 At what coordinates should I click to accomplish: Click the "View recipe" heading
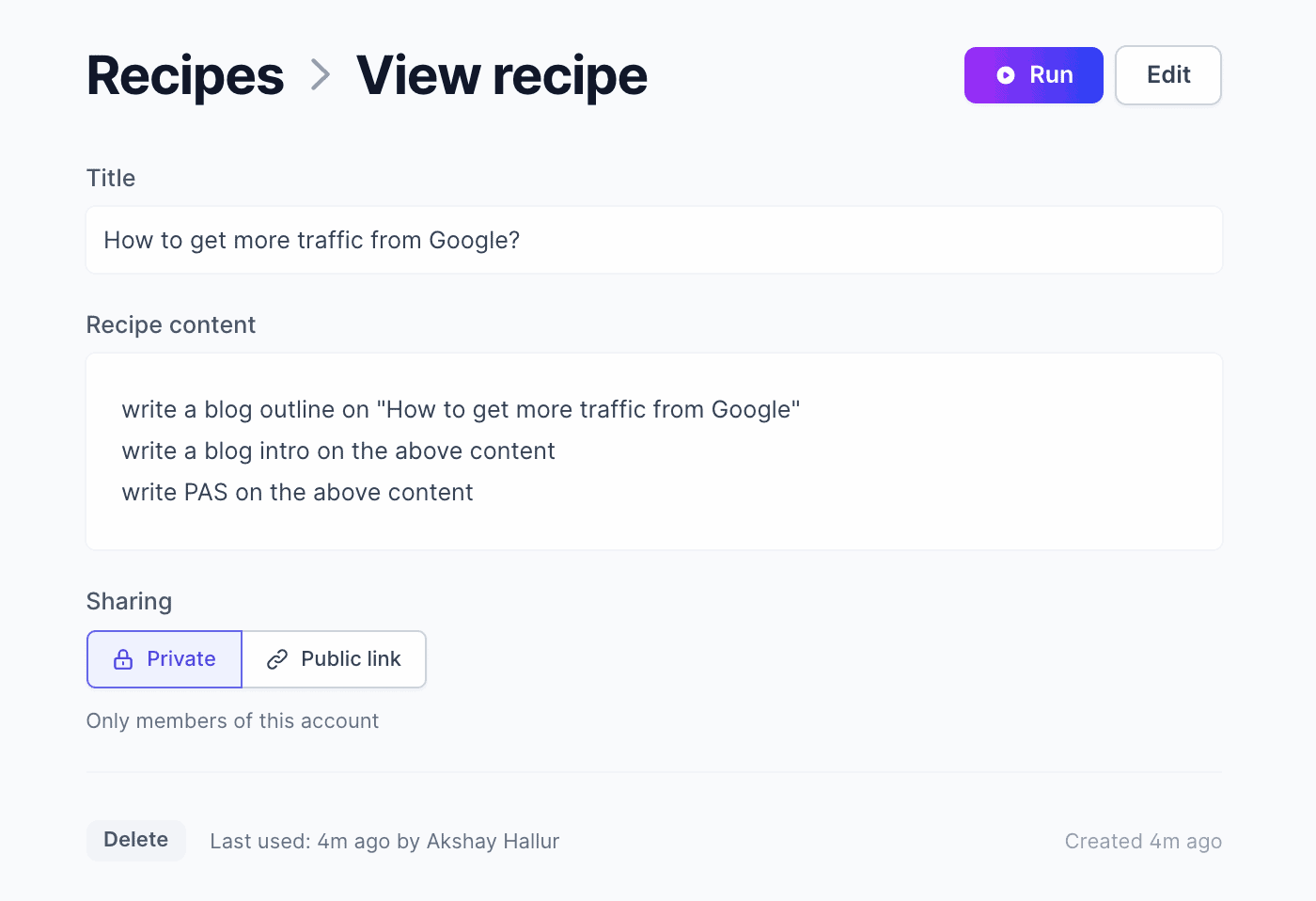[x=502, y=75]
